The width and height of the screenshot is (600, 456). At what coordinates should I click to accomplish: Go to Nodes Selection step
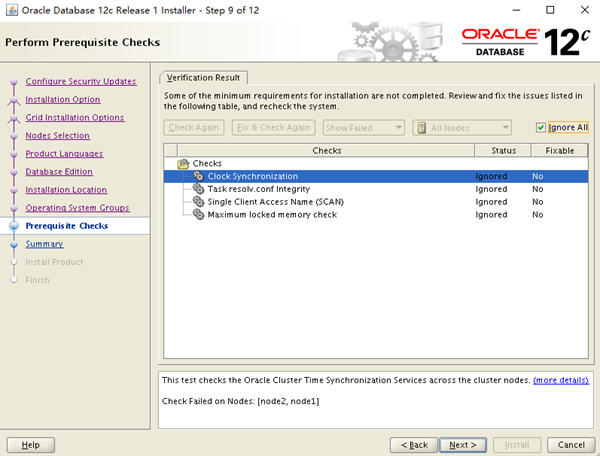point(57,135)
